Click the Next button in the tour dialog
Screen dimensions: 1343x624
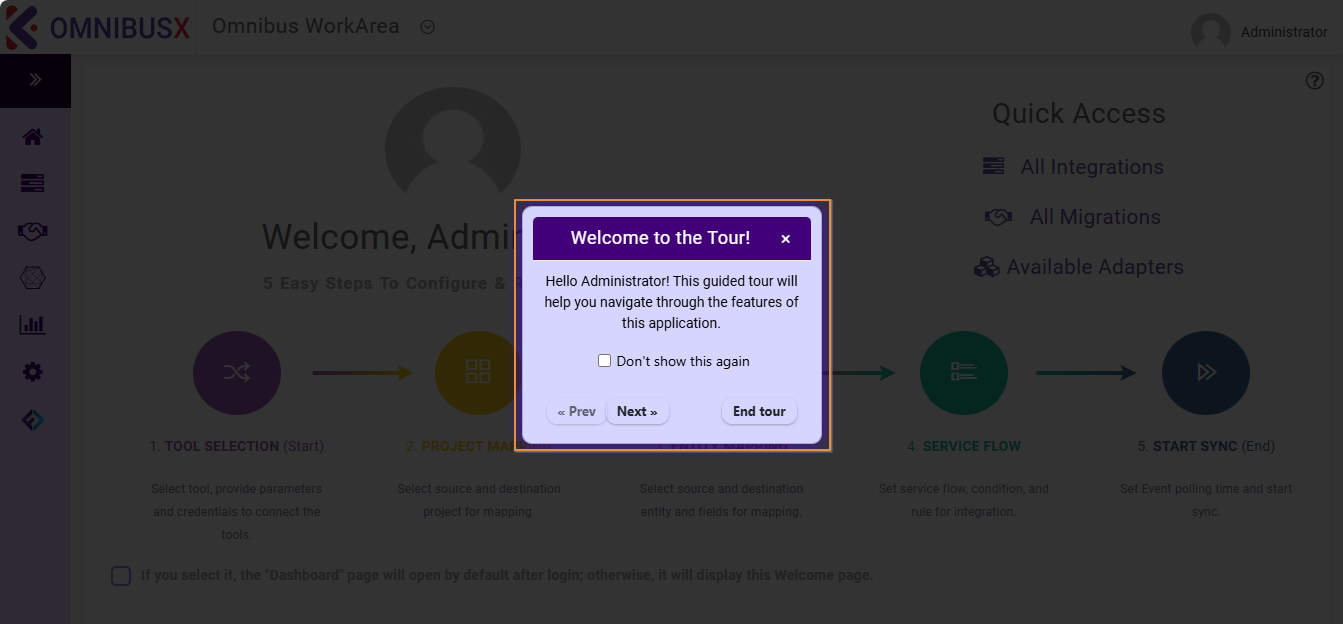(x=637, y=411)
